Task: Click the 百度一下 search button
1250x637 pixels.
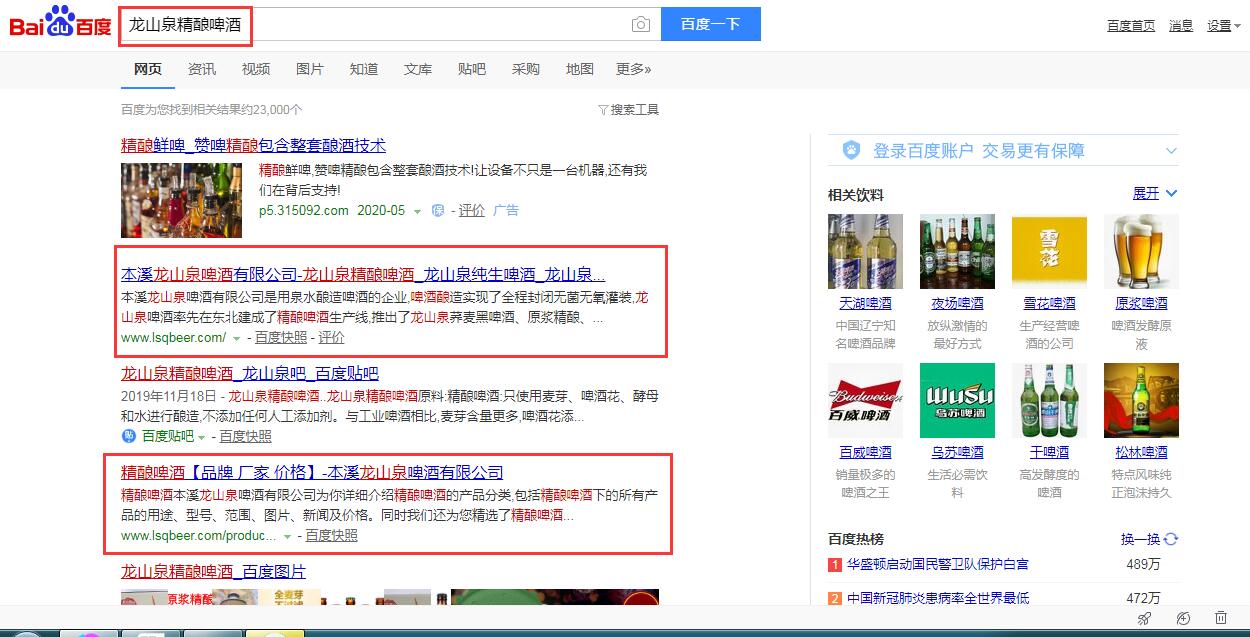Action: coord(710,24)
